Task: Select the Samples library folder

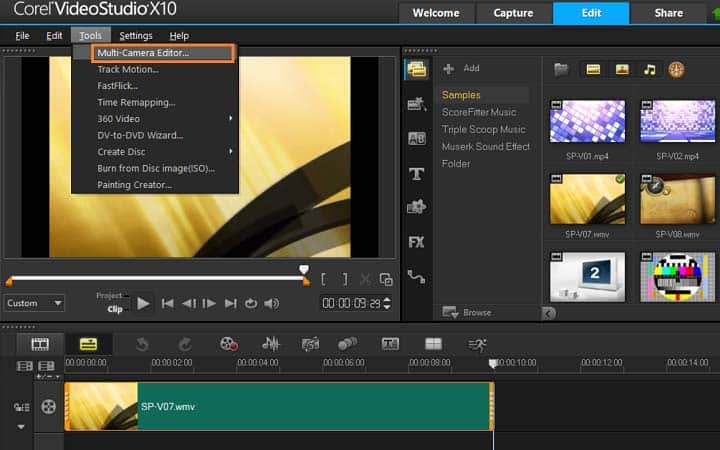Action: pyautogui.click(x=461, y=95)
